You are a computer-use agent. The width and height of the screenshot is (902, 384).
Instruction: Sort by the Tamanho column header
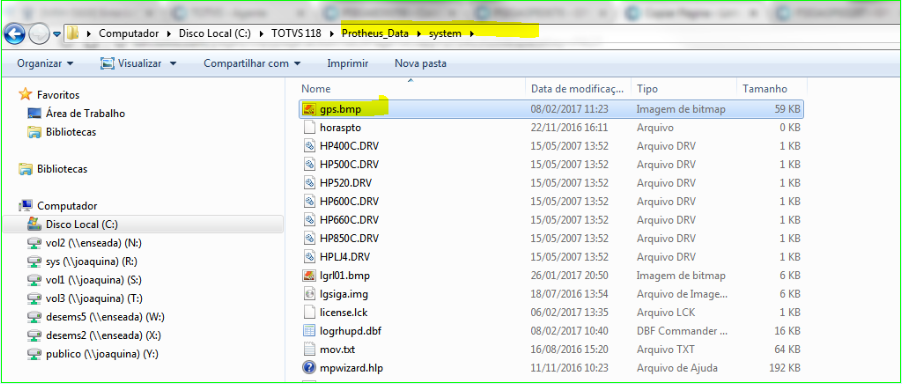click(765, 89)
